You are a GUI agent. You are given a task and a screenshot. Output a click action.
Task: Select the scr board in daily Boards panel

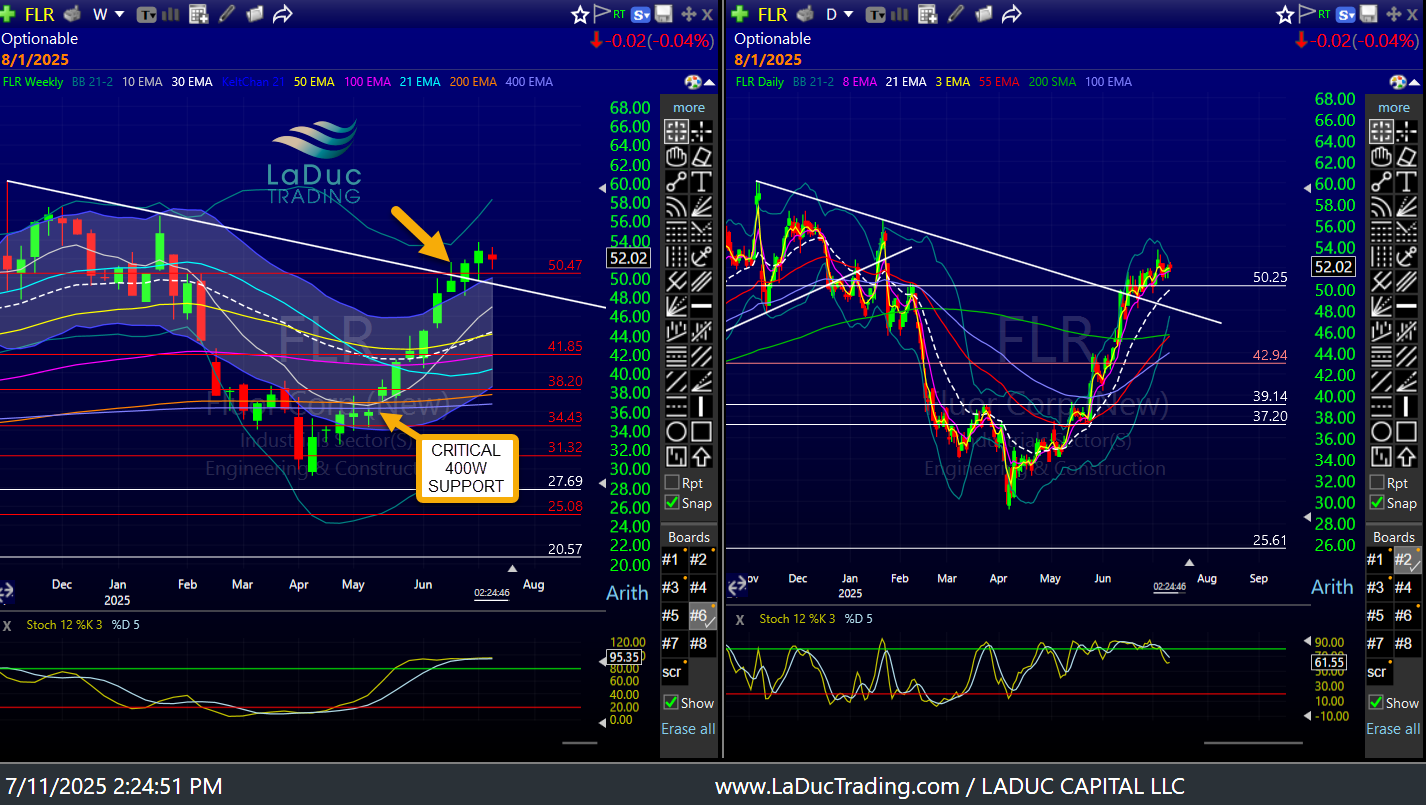pyautogui.click(x=1377, y=671)
